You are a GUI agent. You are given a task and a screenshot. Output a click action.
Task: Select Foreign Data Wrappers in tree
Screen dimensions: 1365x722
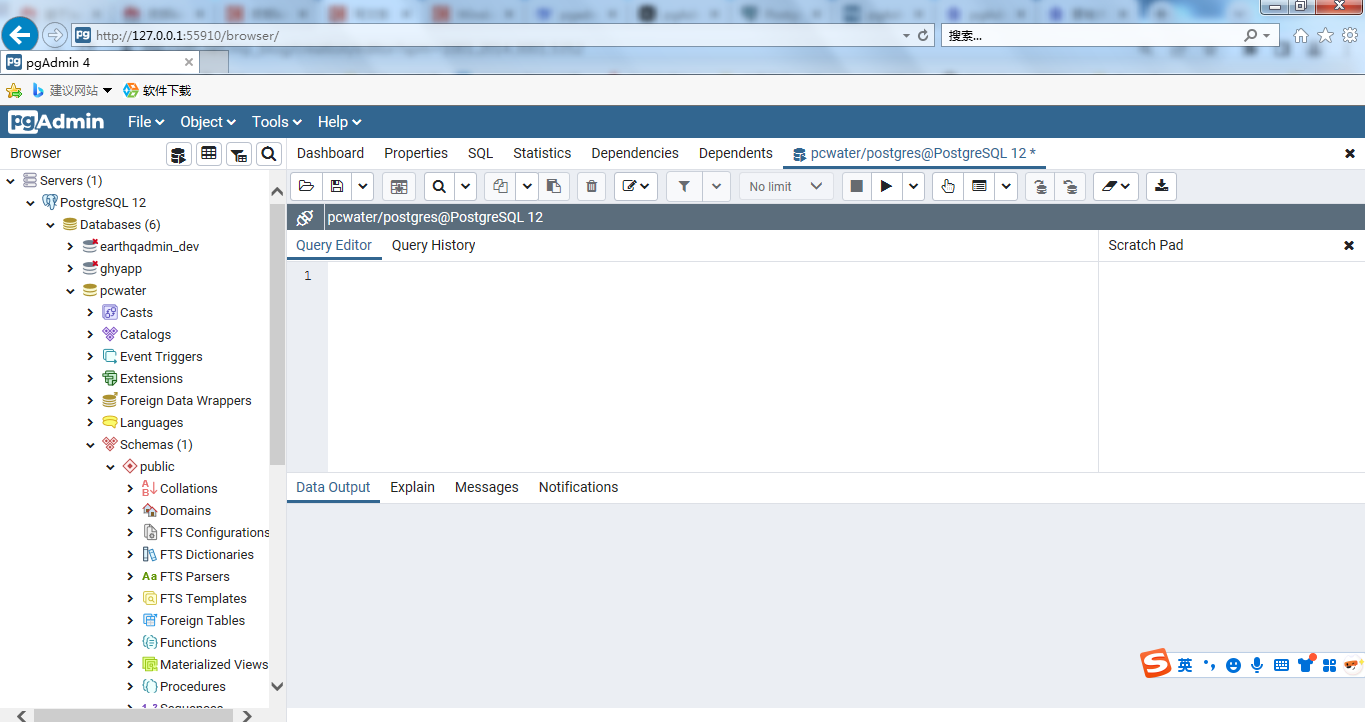pos(185,401)
